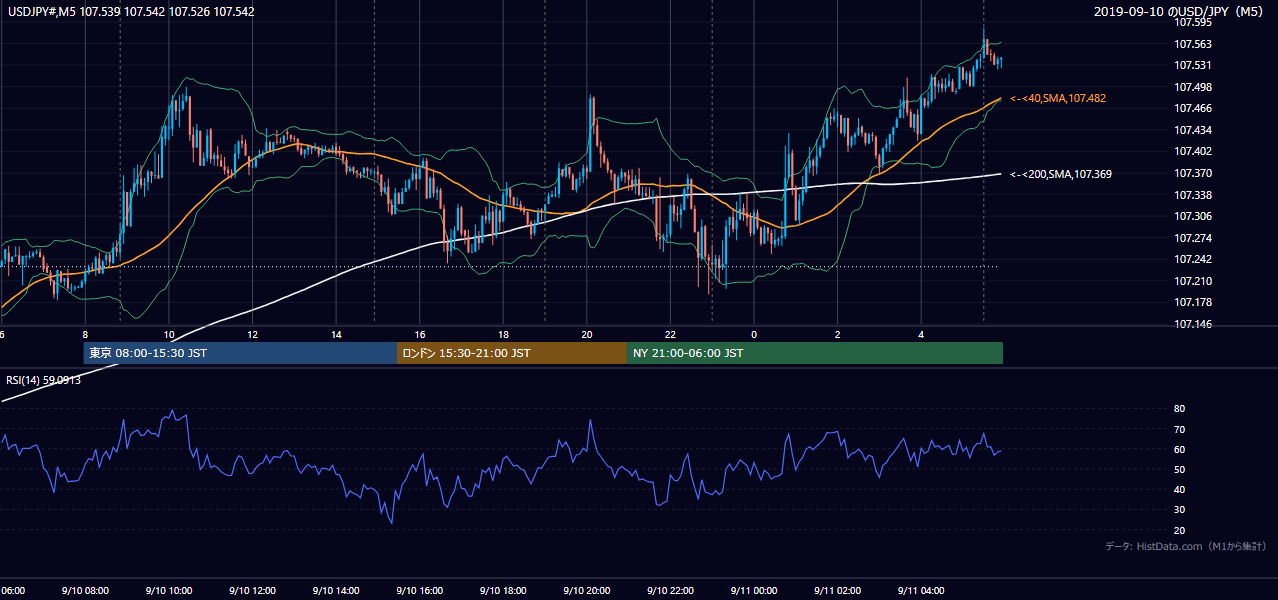Screen dimensions: 1278x600
Task: Click the 9/11 04:00 bottom date label
Action: coord(921,591)
